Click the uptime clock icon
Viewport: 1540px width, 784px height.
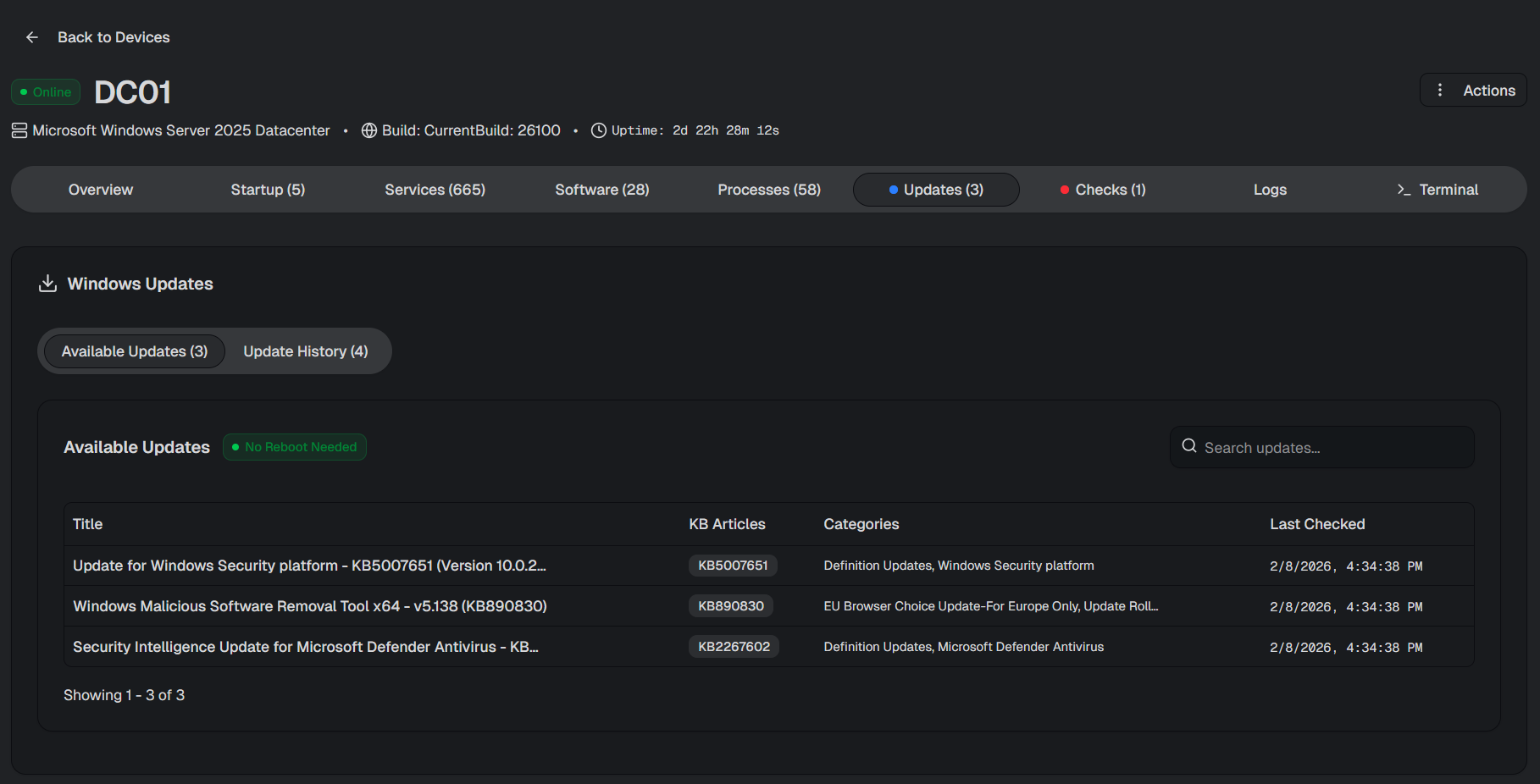click(x=598, y=130)
